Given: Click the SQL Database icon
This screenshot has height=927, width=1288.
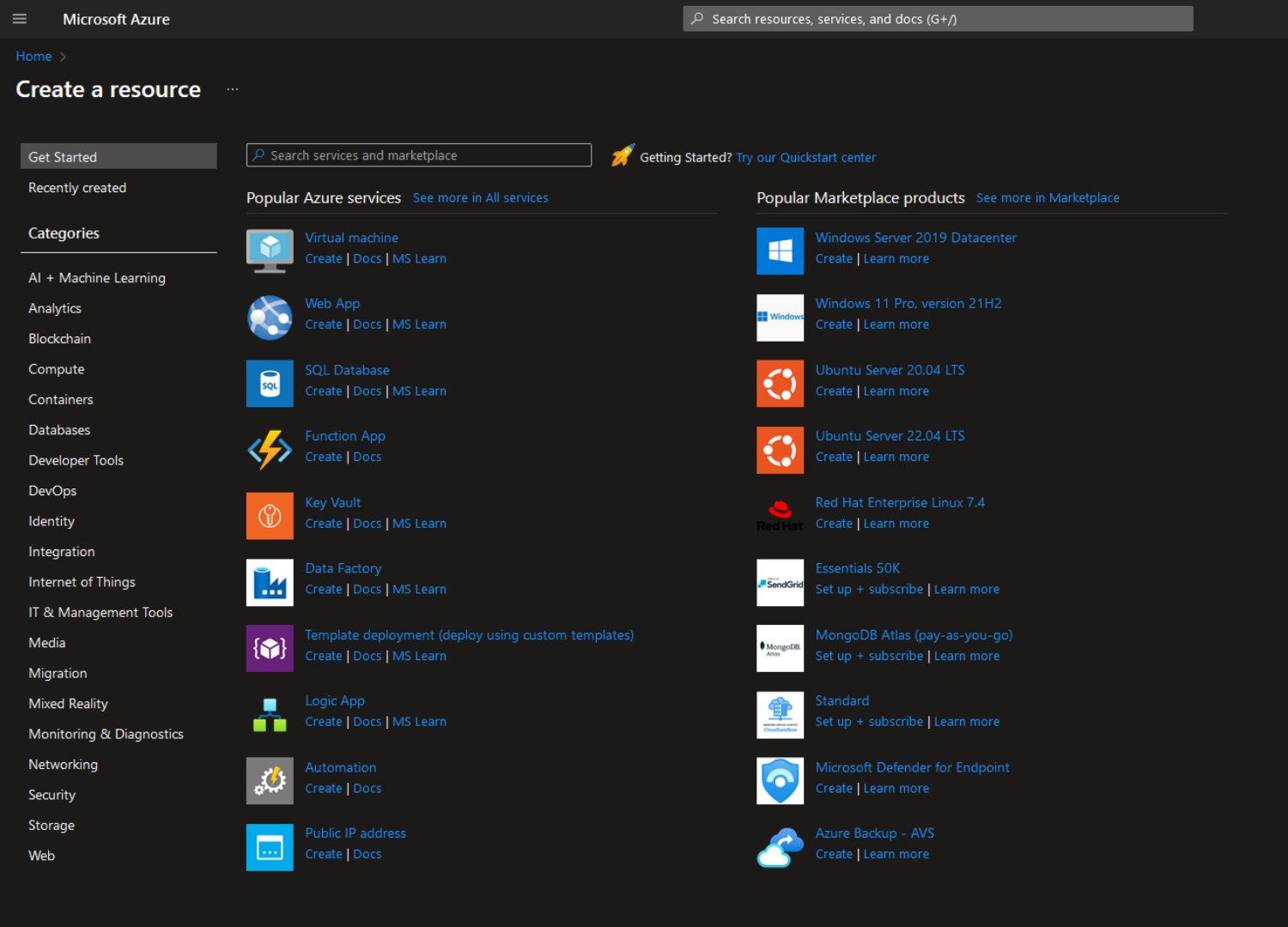Looking at the screenshot, I should pyautogui.click(x=270, y=384).
